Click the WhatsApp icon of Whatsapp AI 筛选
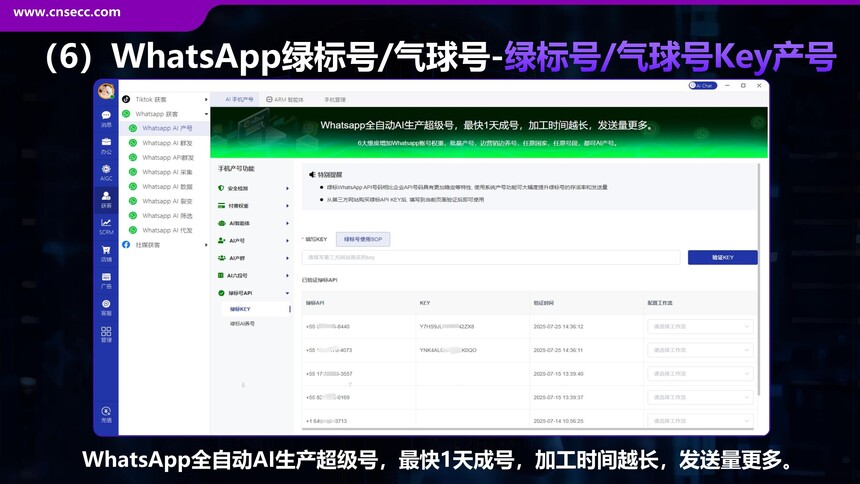The image size is (860, 484). pyautogui.click(x=133, y=216)
